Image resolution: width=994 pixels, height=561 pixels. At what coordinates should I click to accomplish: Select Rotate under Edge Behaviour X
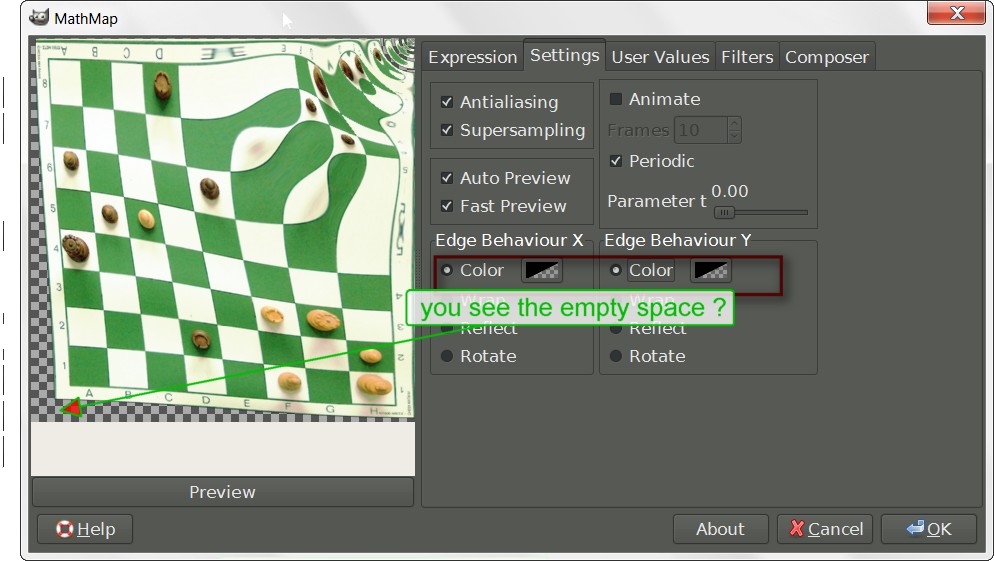(447, 356)
